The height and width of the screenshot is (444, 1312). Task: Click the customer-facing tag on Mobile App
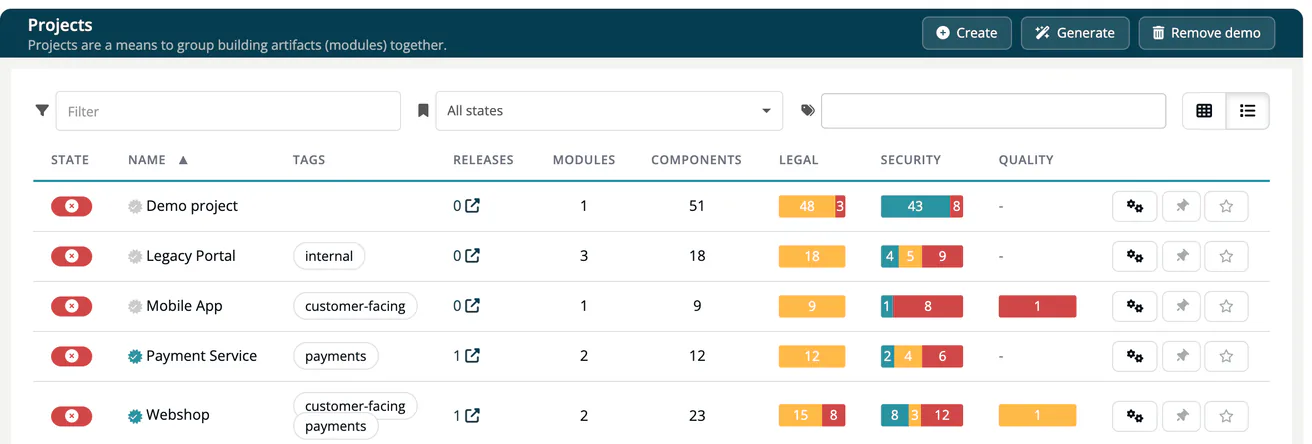pos(355,306)
